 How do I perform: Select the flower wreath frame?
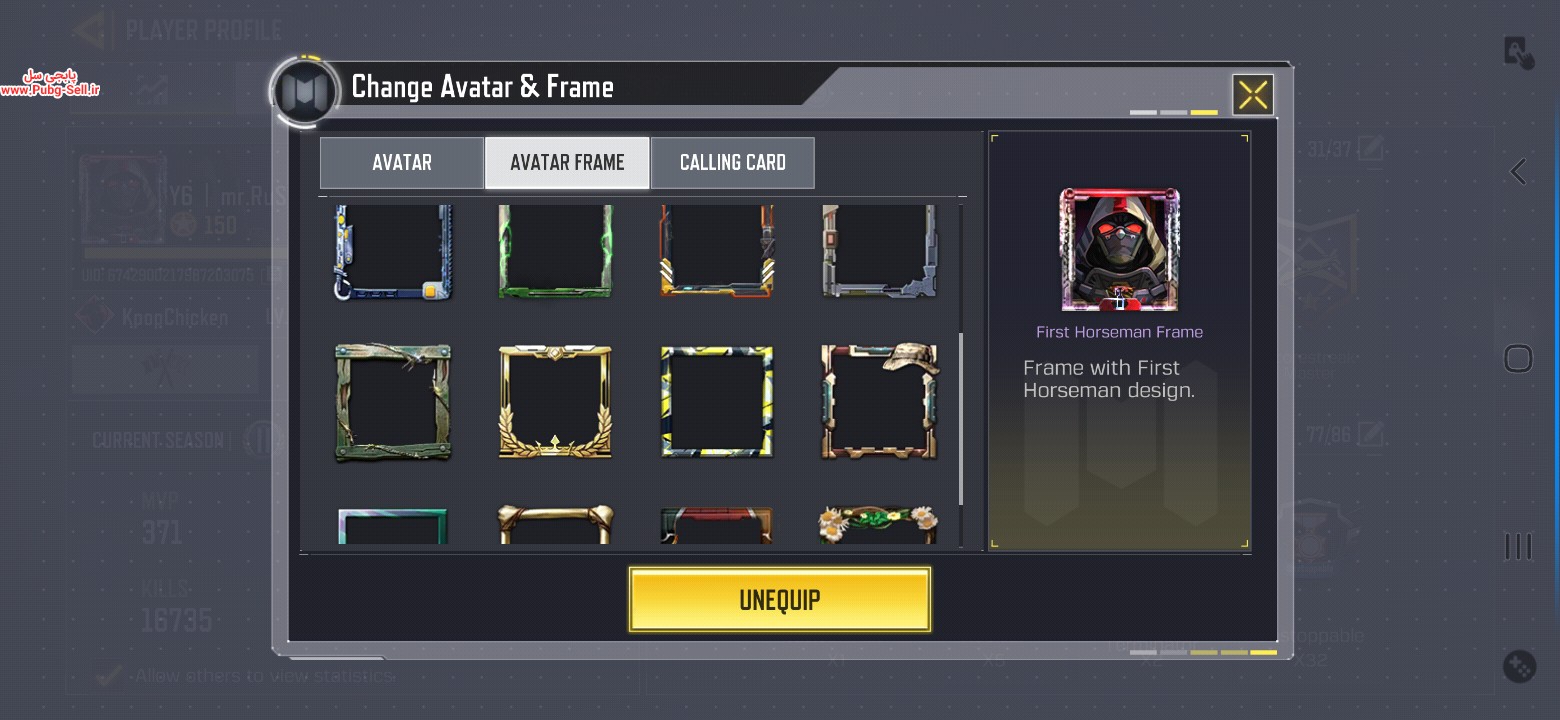pos(880,524)
